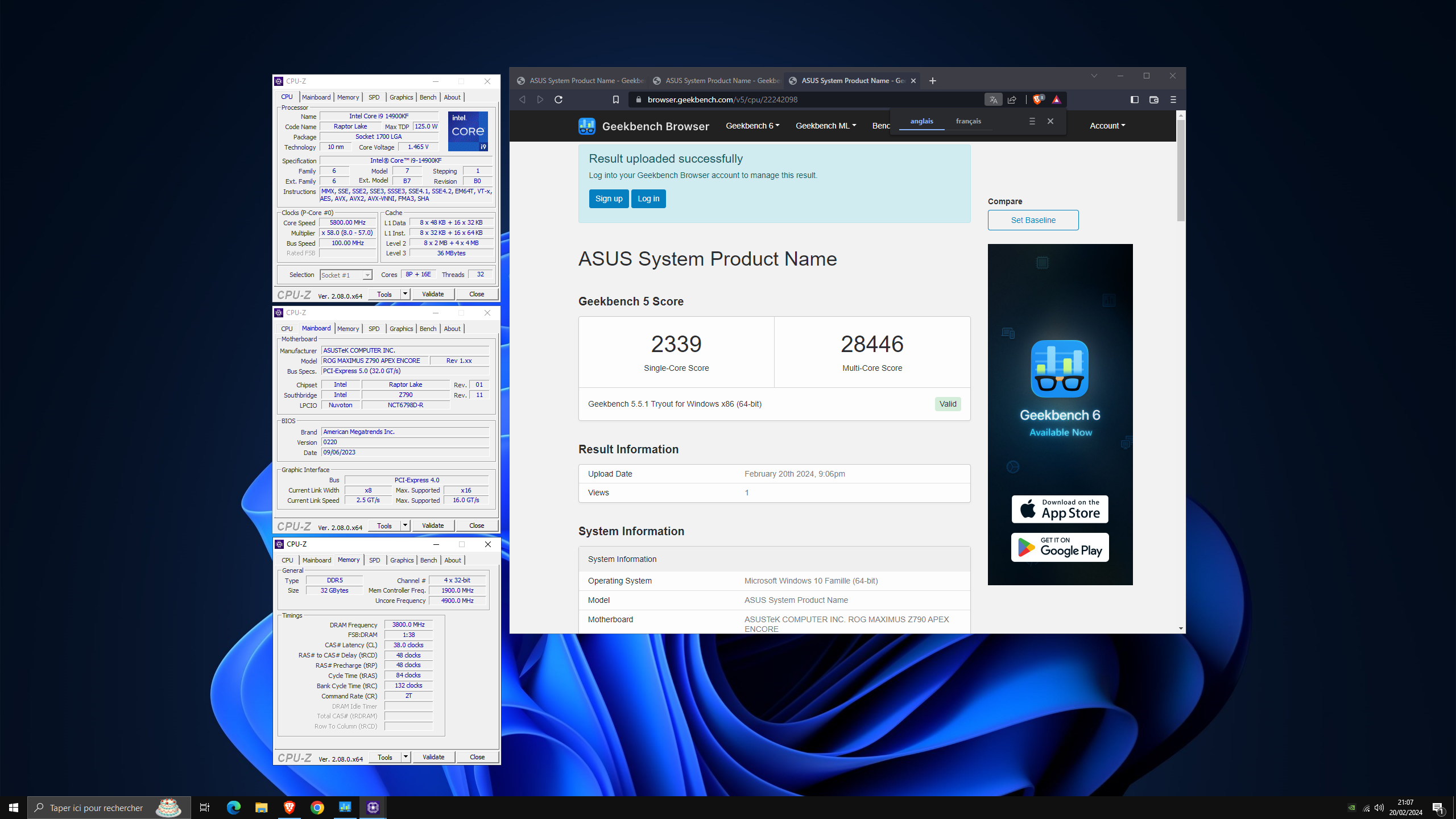Click Validate in the top CPU-Z window
The height and width of the screenshot is (819, 1456).
point(433,294)
